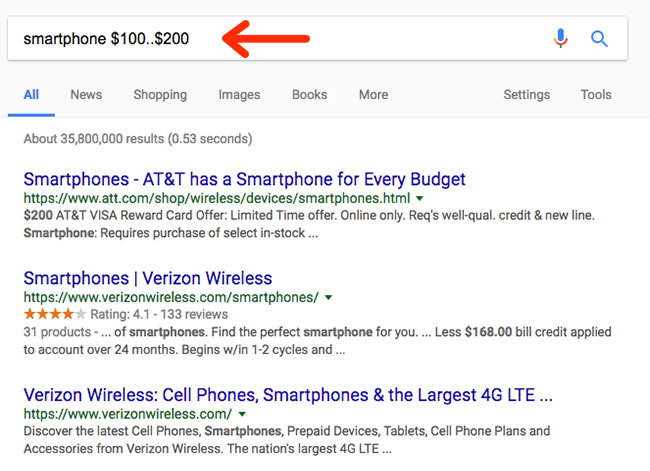Open the More search menu

coord(374,95)
